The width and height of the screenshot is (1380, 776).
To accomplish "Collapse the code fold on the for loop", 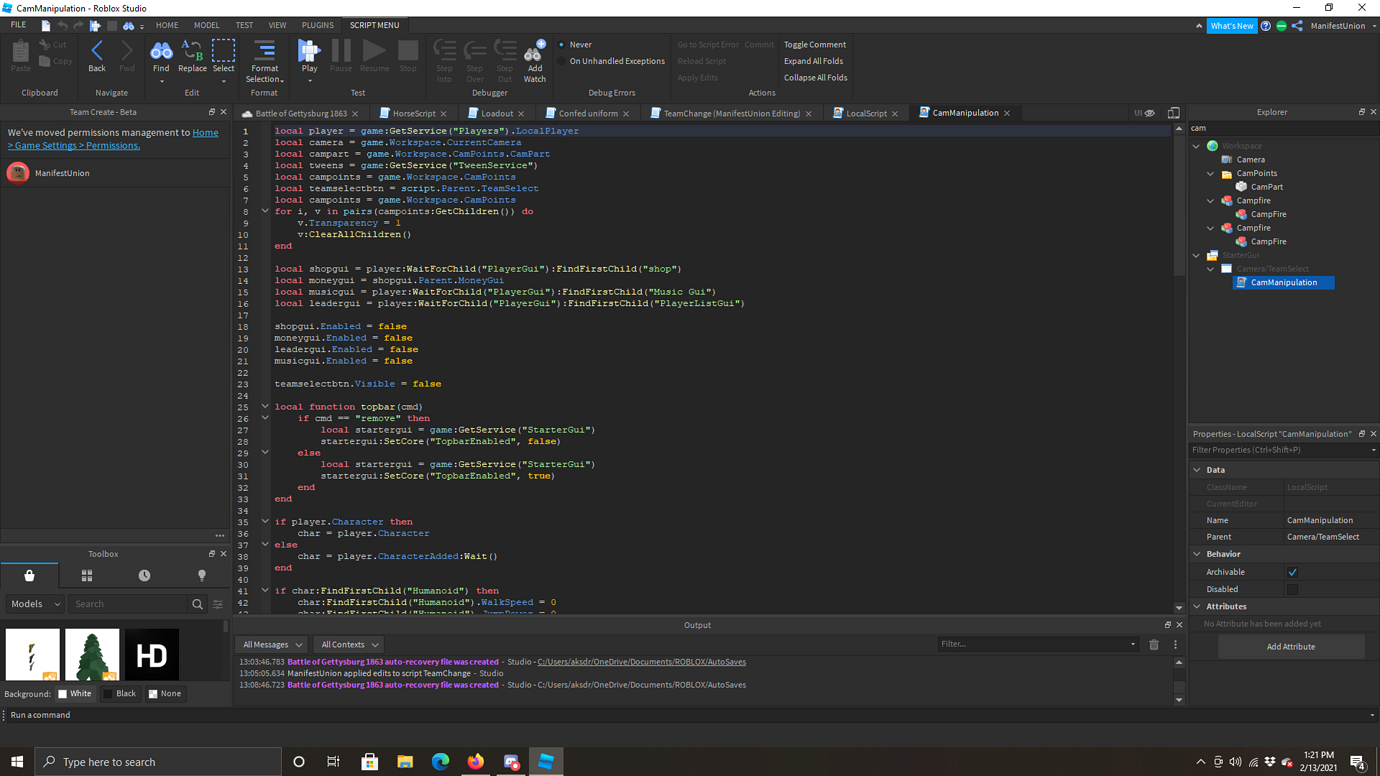I will pyautogui.click(x=264, y=211).
